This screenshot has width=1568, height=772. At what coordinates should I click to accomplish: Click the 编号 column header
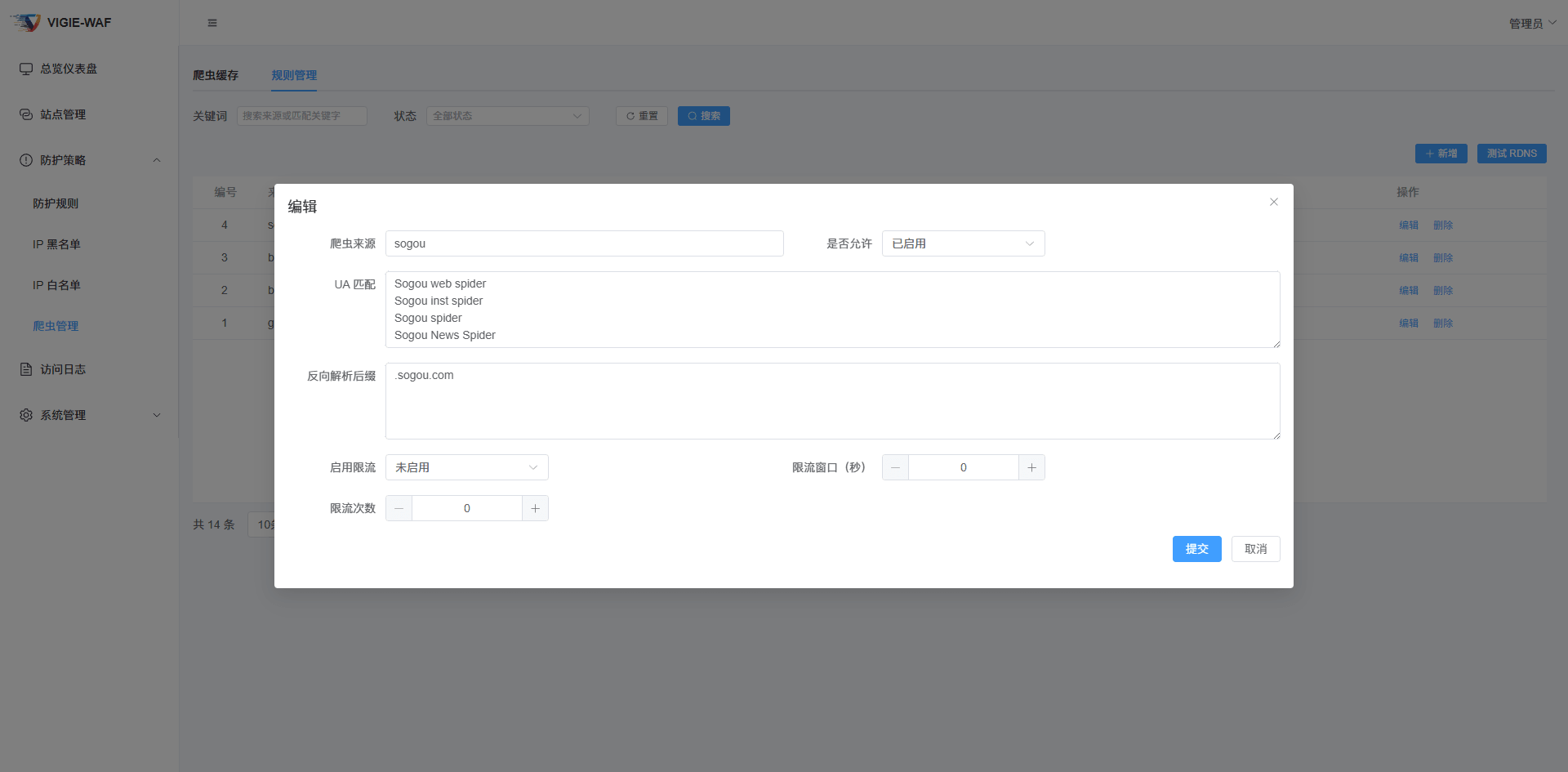click(225, 192)
